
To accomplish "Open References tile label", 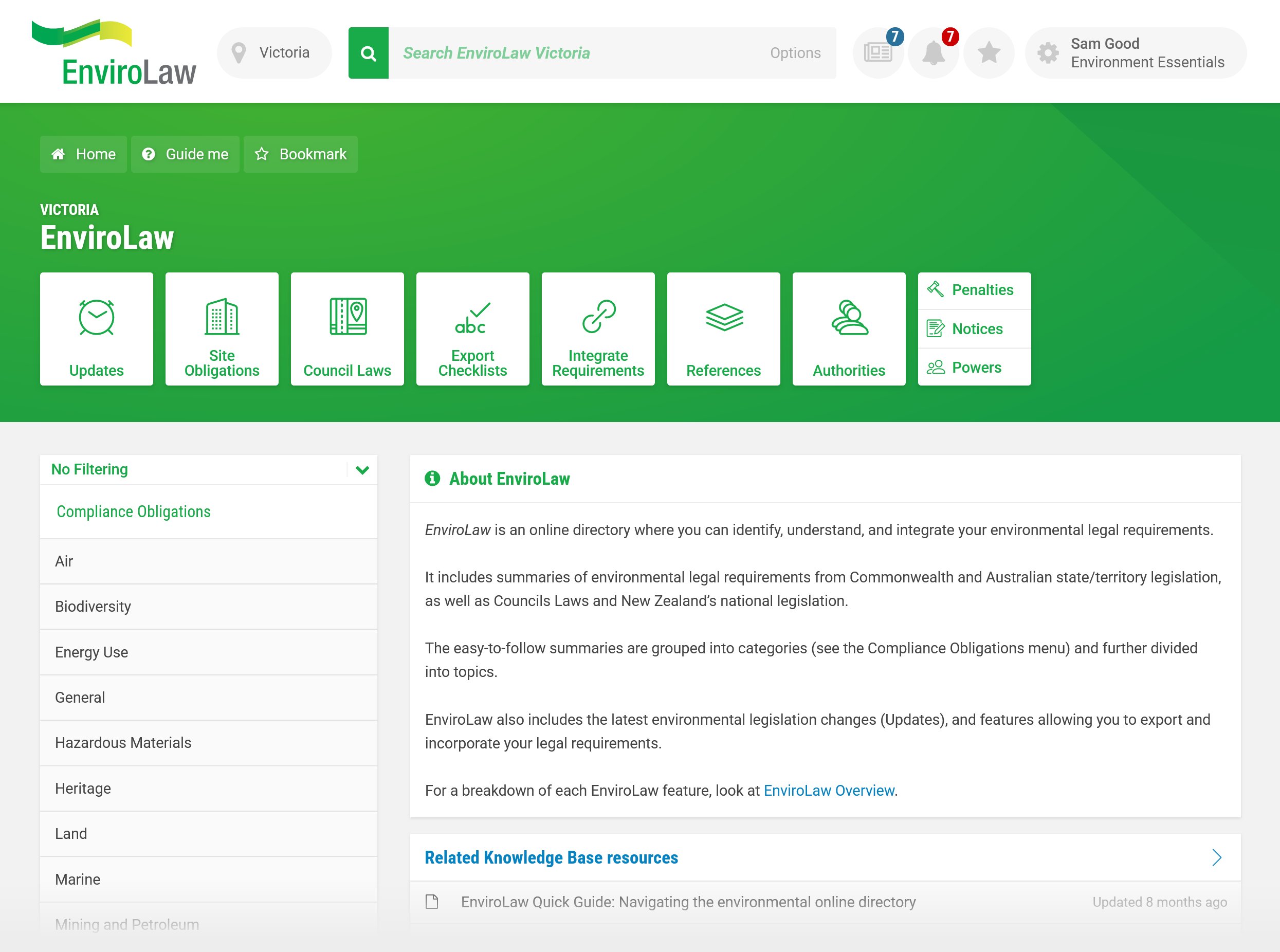I will pos(724,371).
